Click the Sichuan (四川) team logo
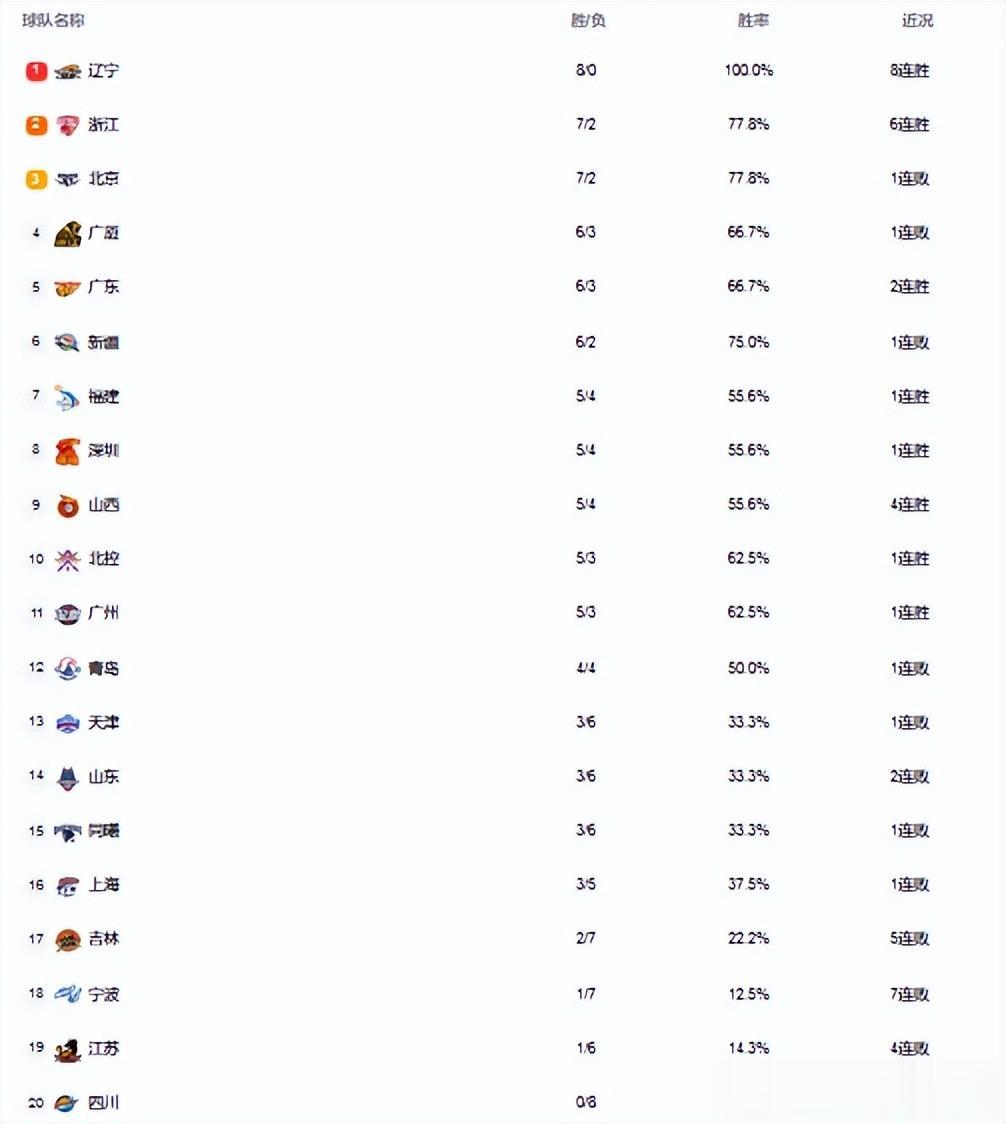Image resolution: width=1006 pixels, height=1124 pixels. [x=66, y=1103]
